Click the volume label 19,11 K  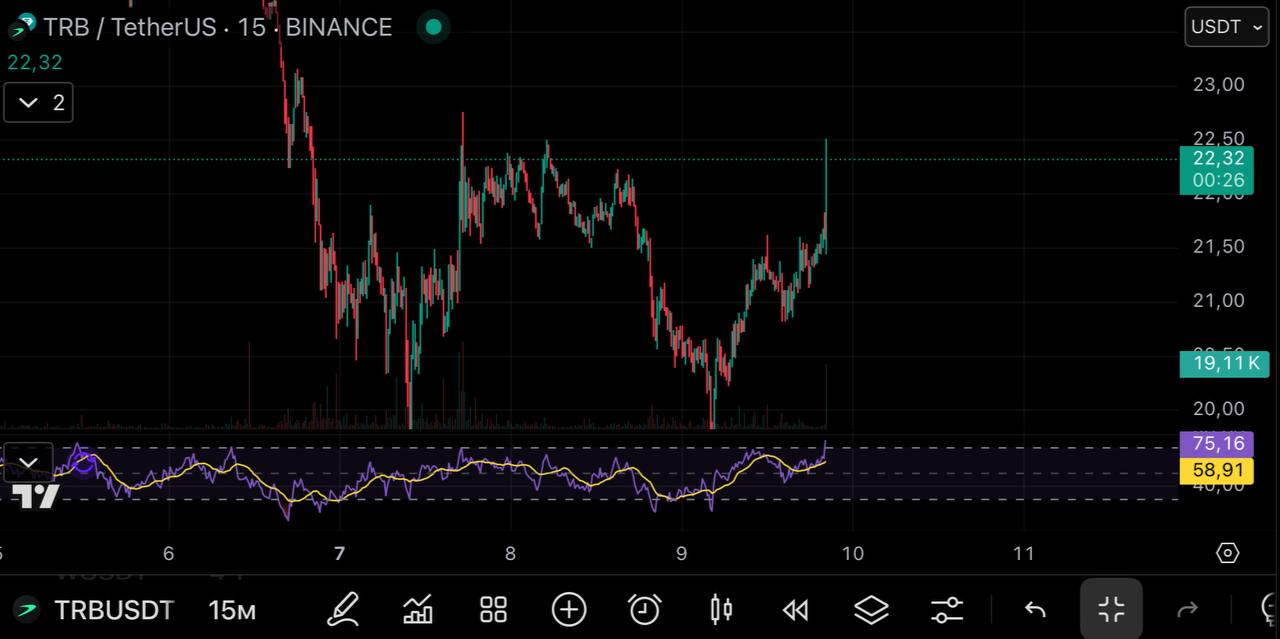[x=1226, y=363]
